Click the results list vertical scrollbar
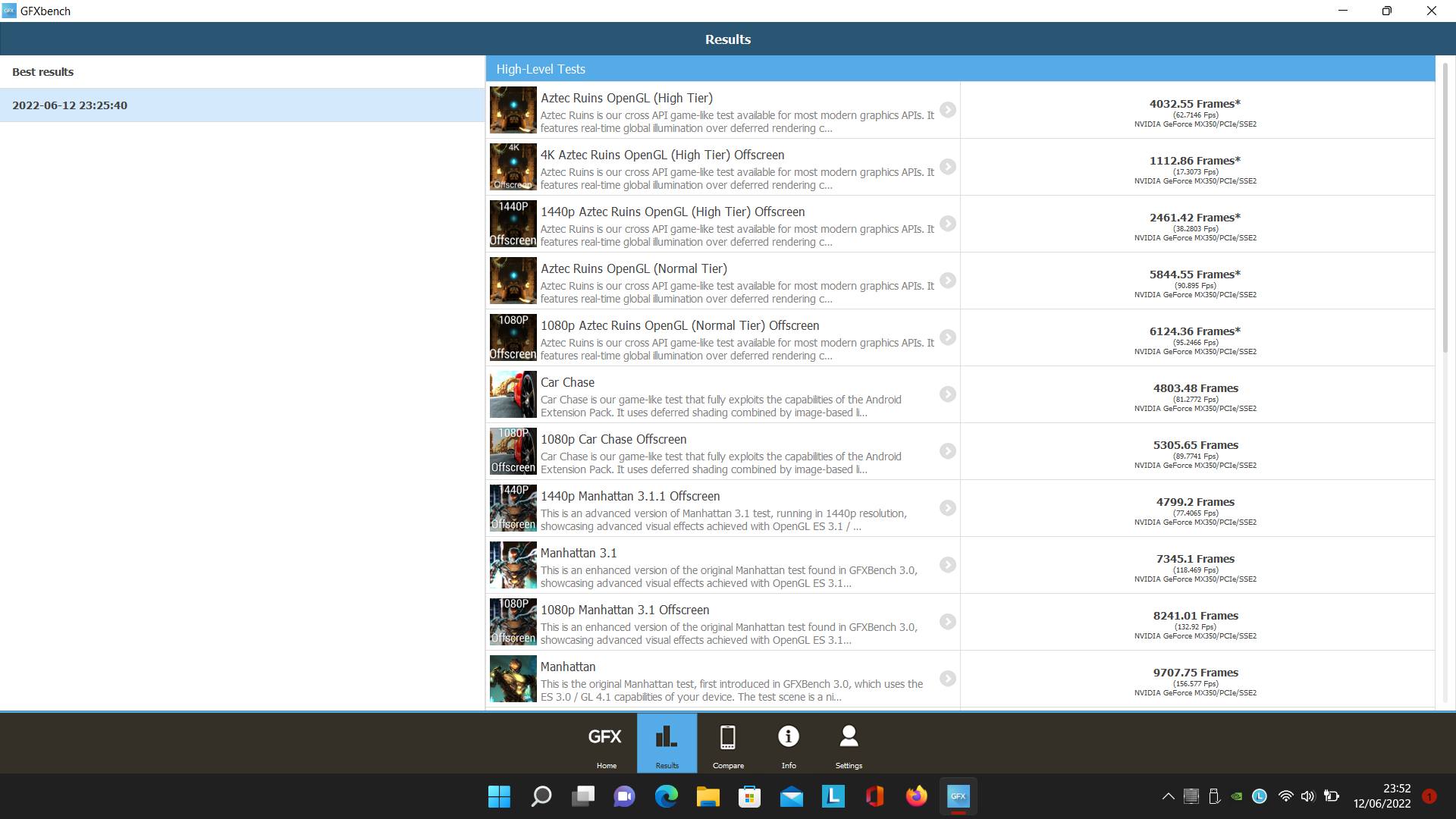This screenshot has width=1456, height=819. click(x=1445, y=209)
